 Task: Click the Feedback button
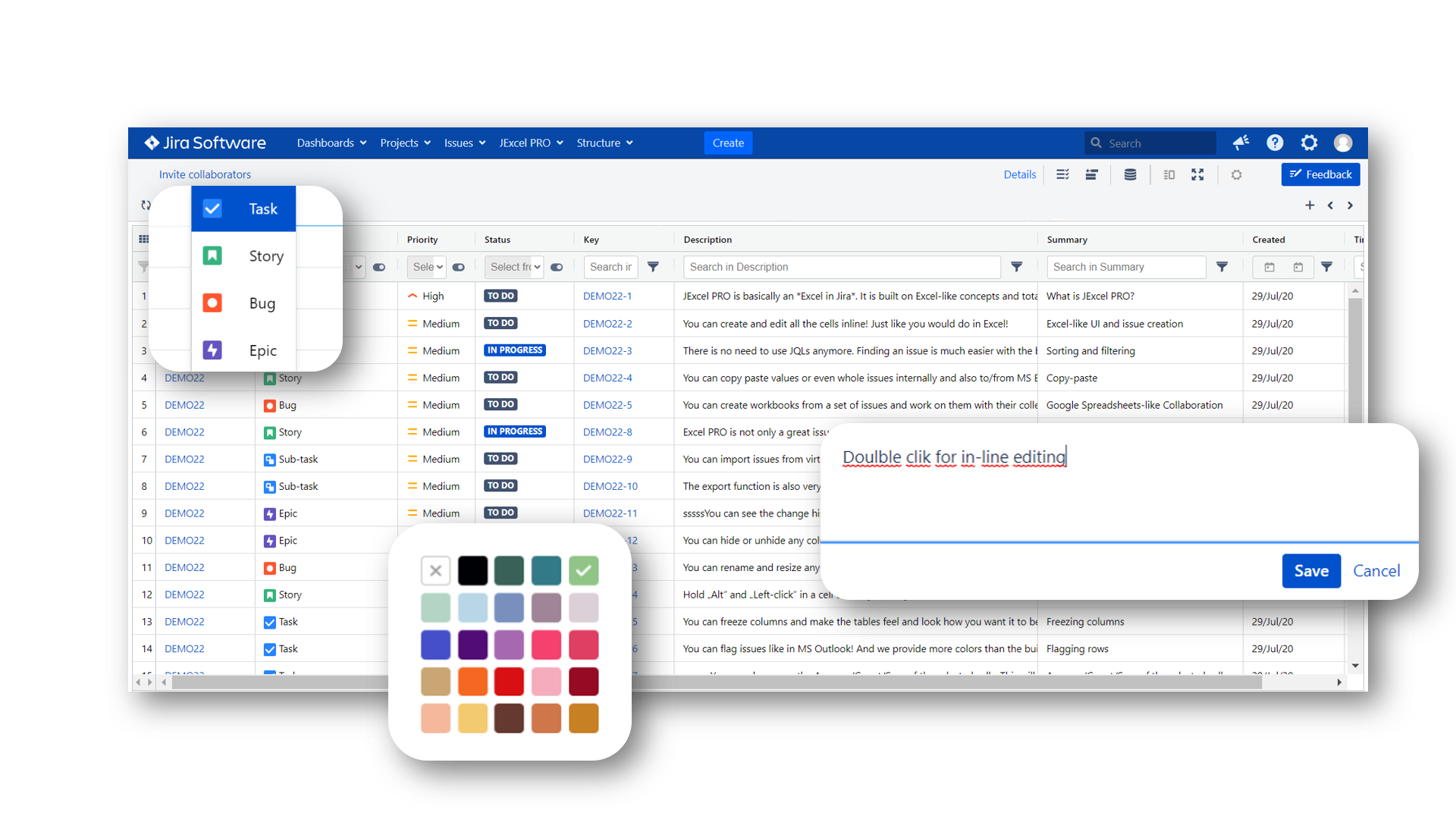tap(1320, 174)
